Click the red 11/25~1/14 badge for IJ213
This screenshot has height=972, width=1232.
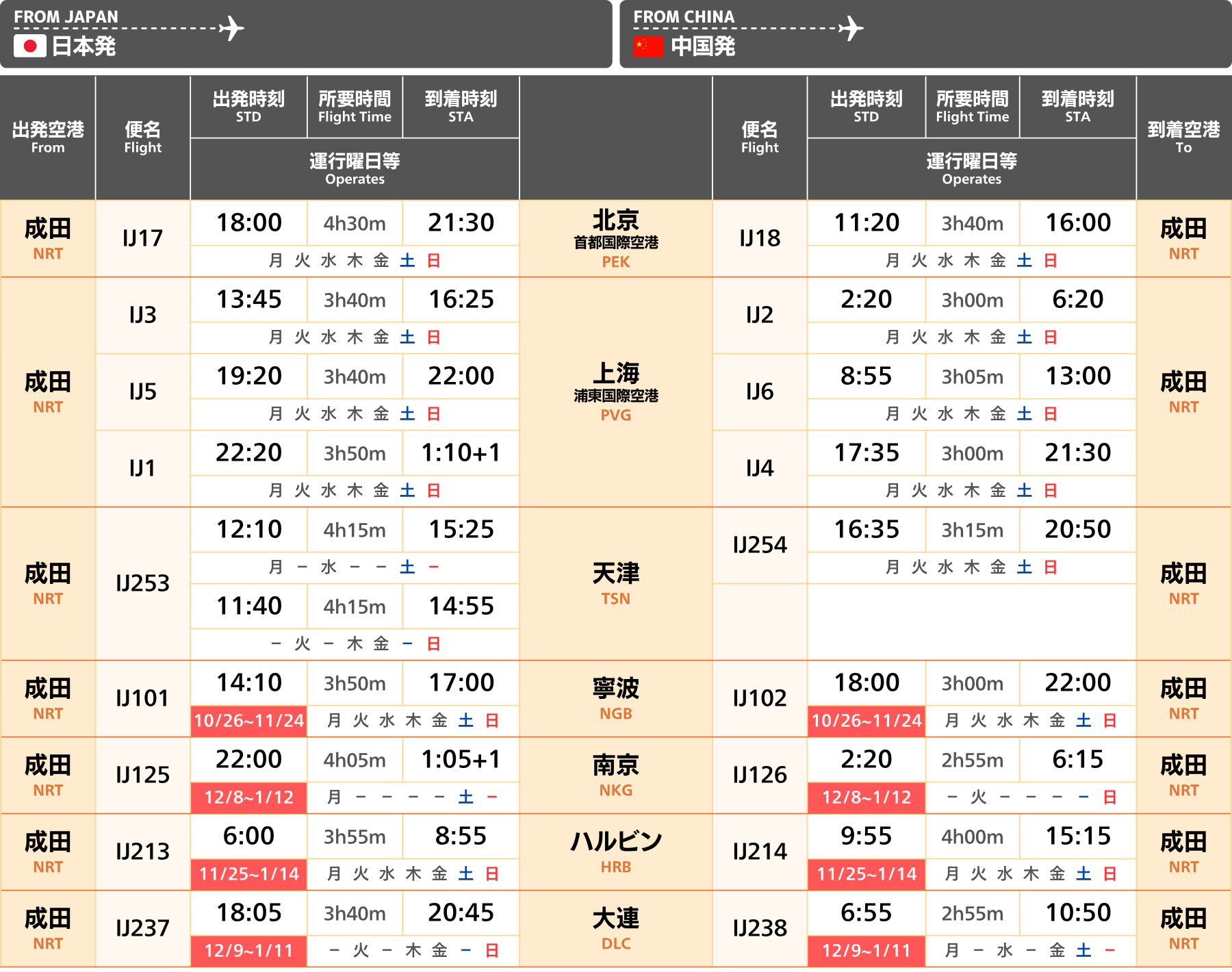coord(248,874)
